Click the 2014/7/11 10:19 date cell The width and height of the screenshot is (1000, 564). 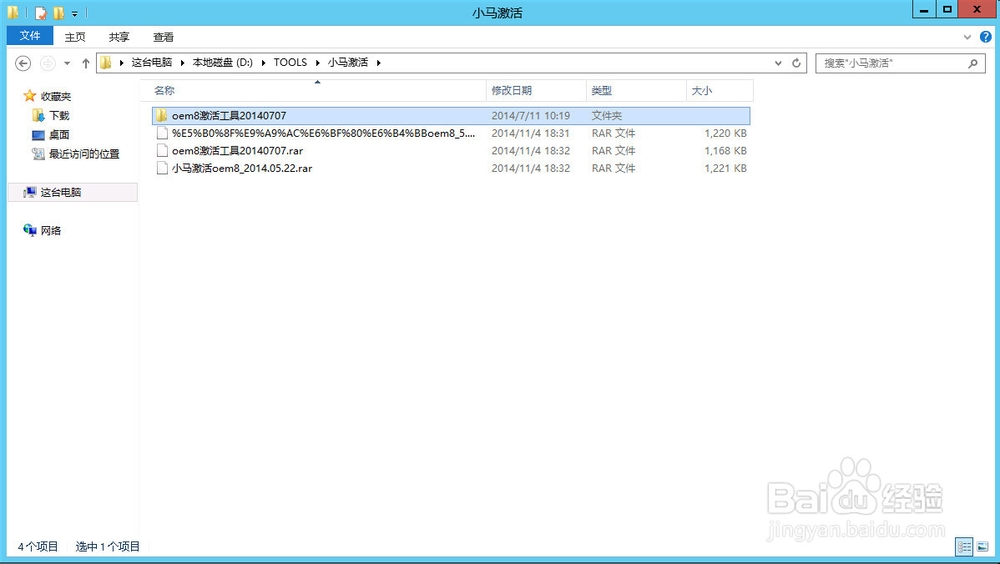point(531,115)
